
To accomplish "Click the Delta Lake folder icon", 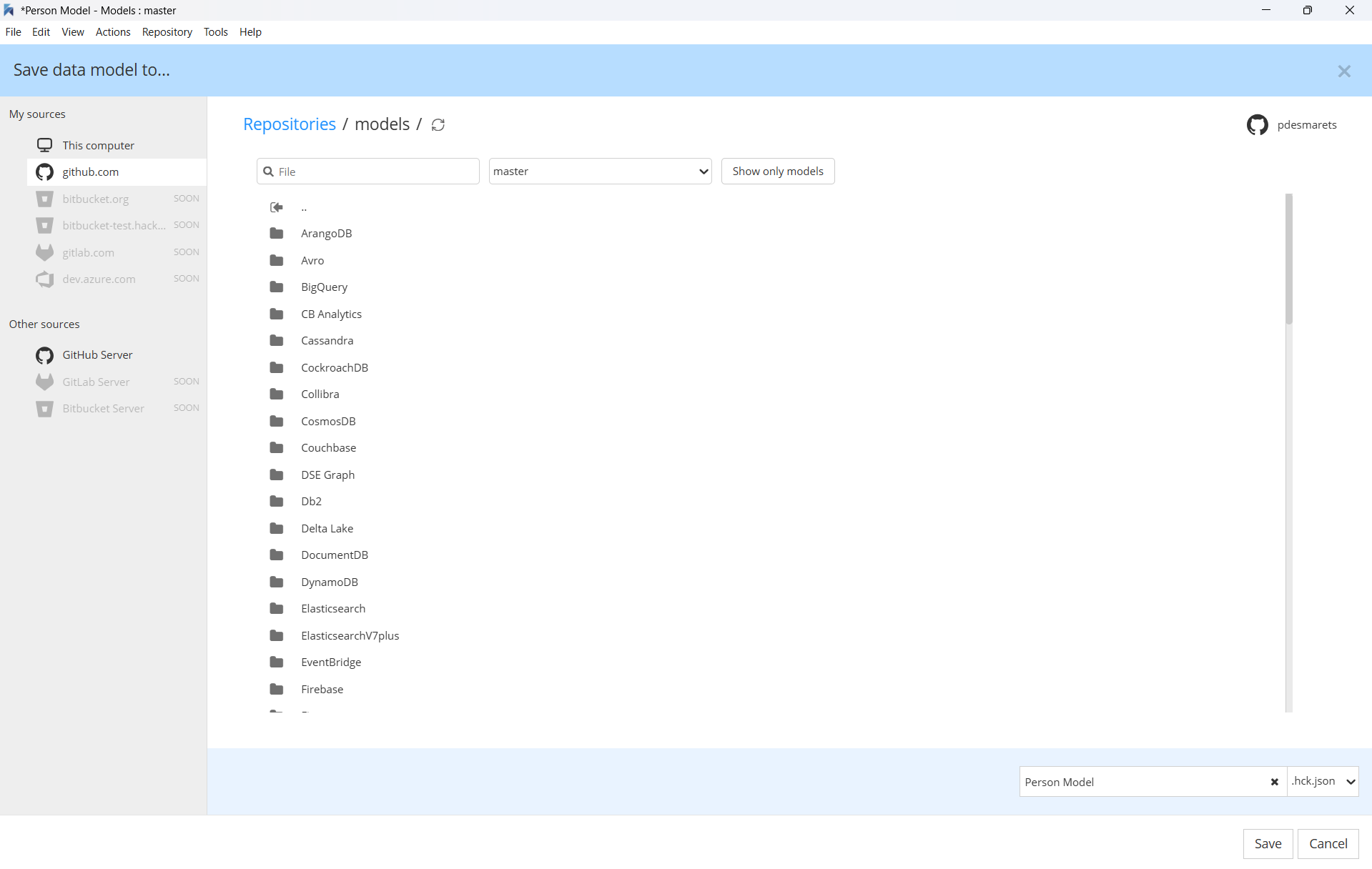I will [x=277, y=528].
